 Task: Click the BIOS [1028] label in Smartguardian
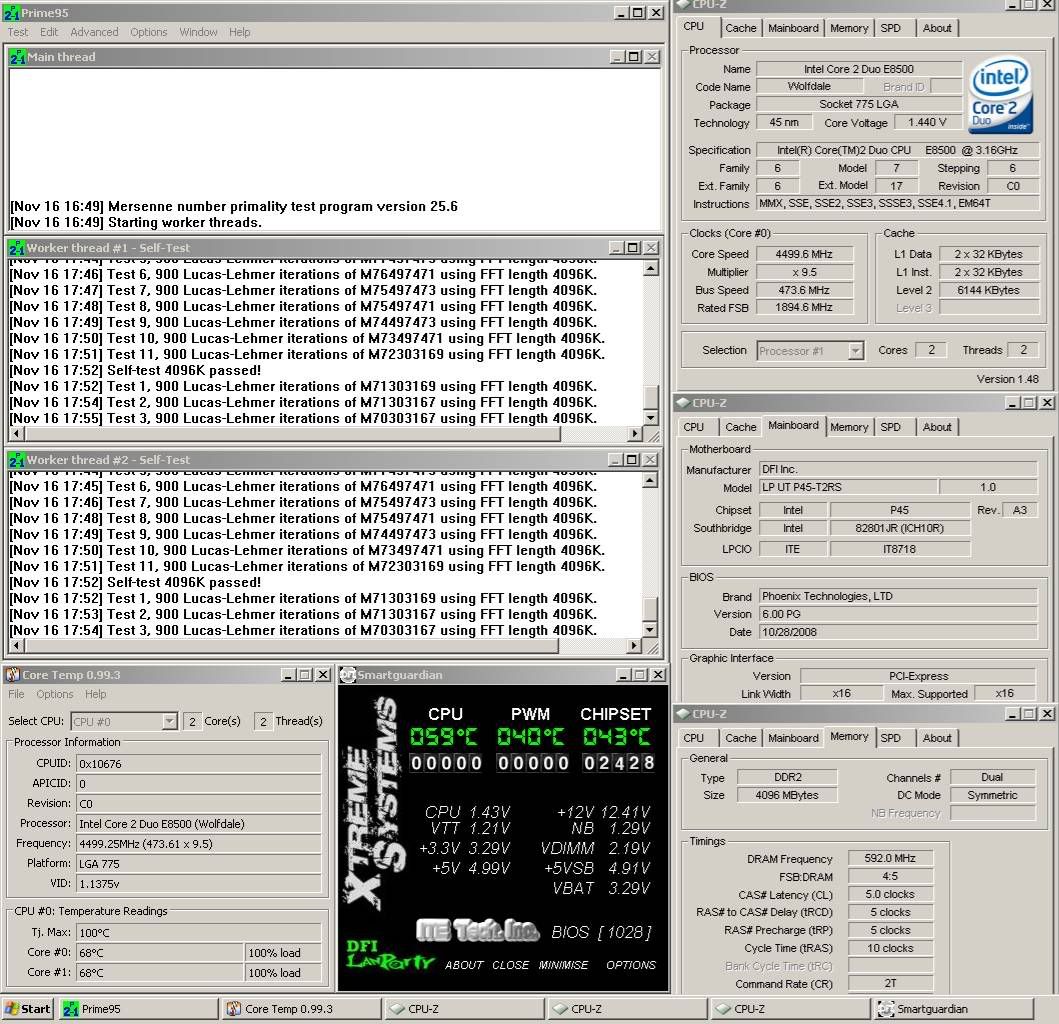601,932
